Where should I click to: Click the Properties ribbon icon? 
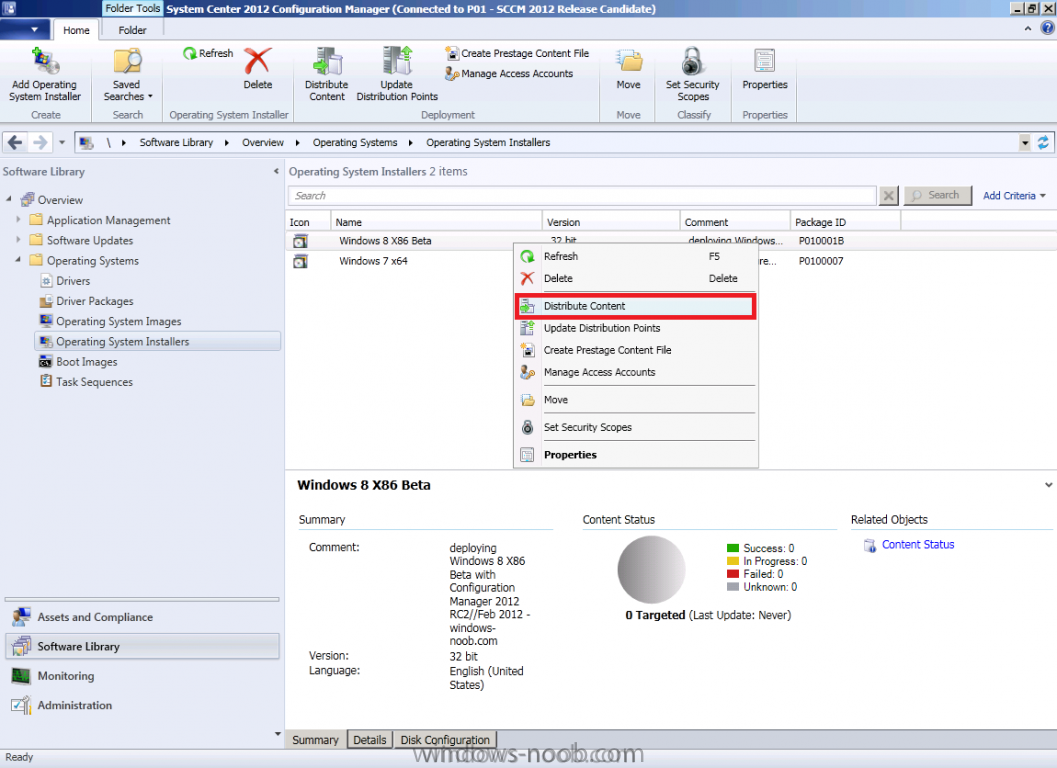coord(764,61)
